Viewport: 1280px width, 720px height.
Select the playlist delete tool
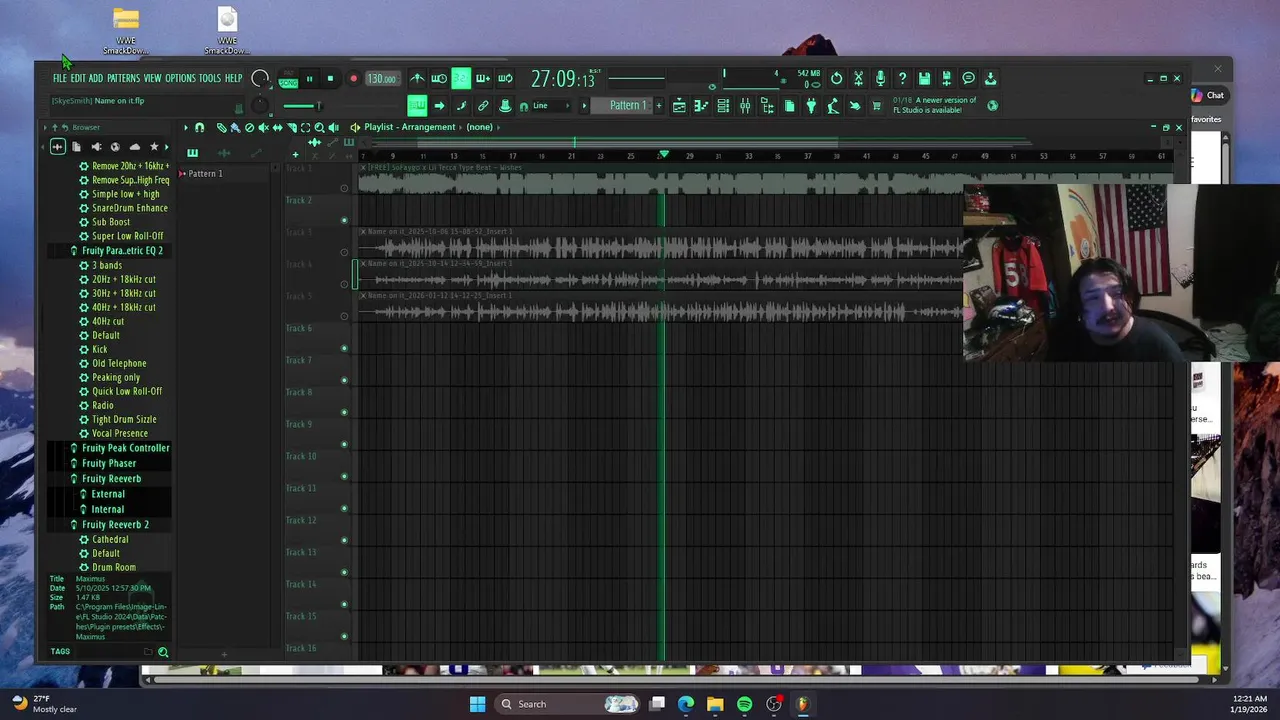[x=250, y=127]
